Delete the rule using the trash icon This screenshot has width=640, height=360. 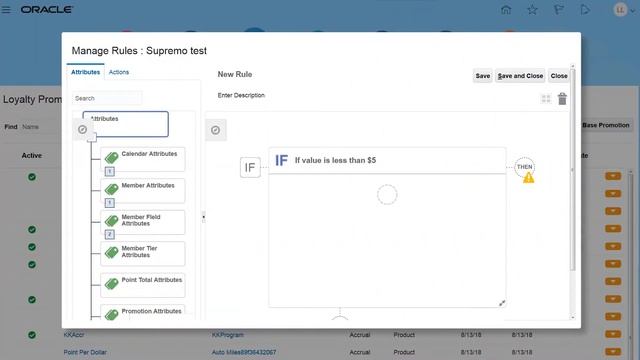pos(562,98)
